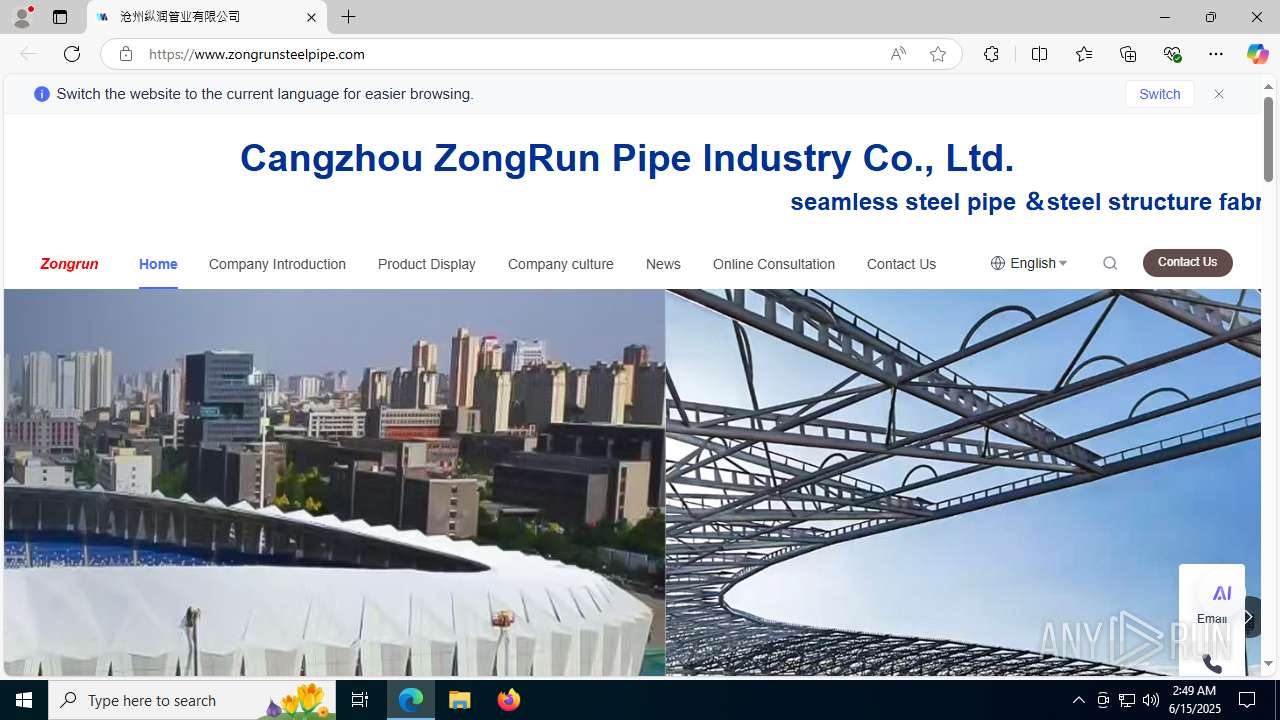Open the volume control icon

(x=1151, y=700)
